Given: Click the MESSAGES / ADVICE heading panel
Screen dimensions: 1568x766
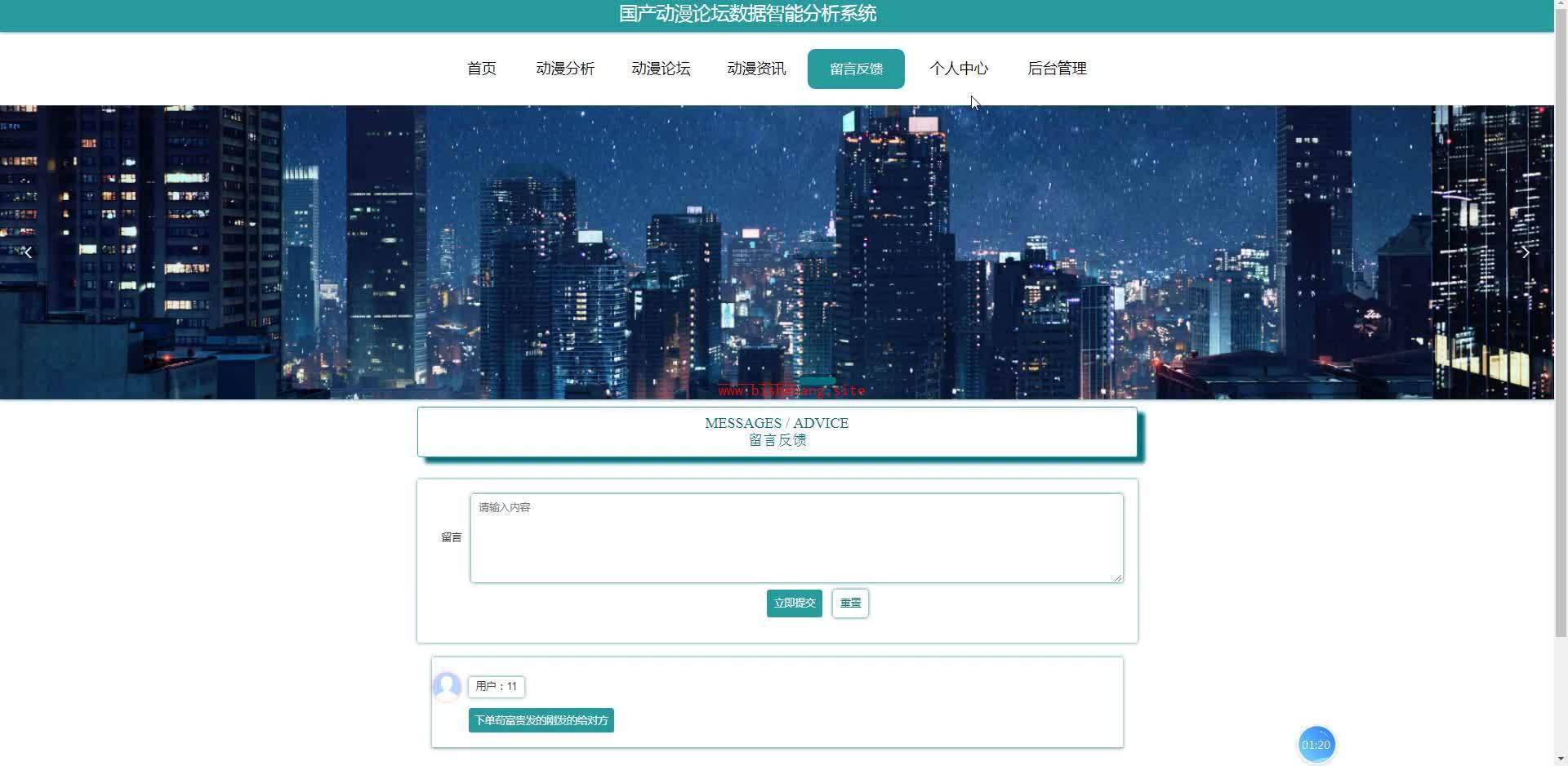Looking at the screenshot, I should coord(777,432).
